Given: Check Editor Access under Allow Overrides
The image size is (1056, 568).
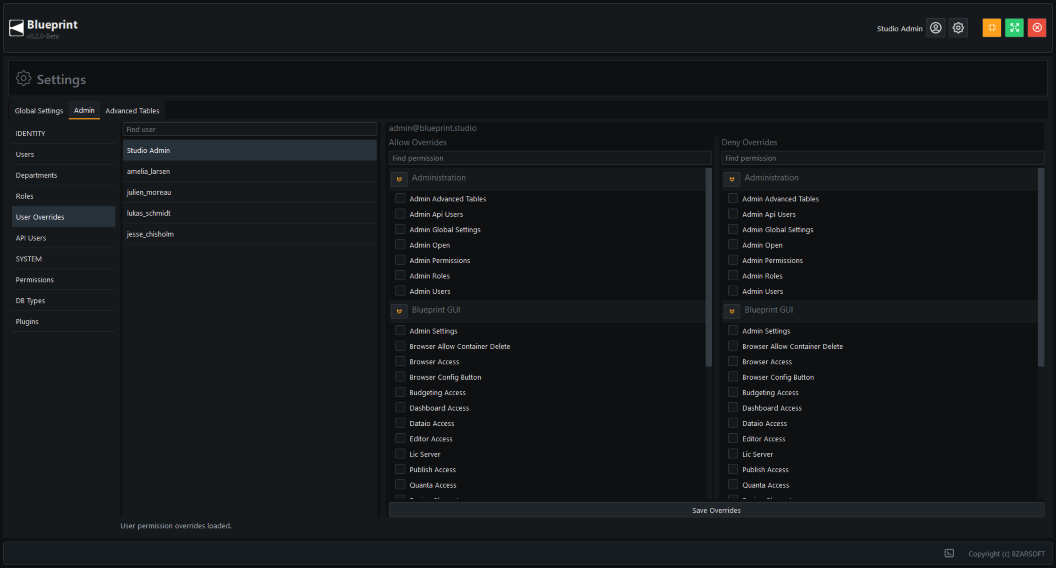Looking at the screenshot, I should (400, 438).
